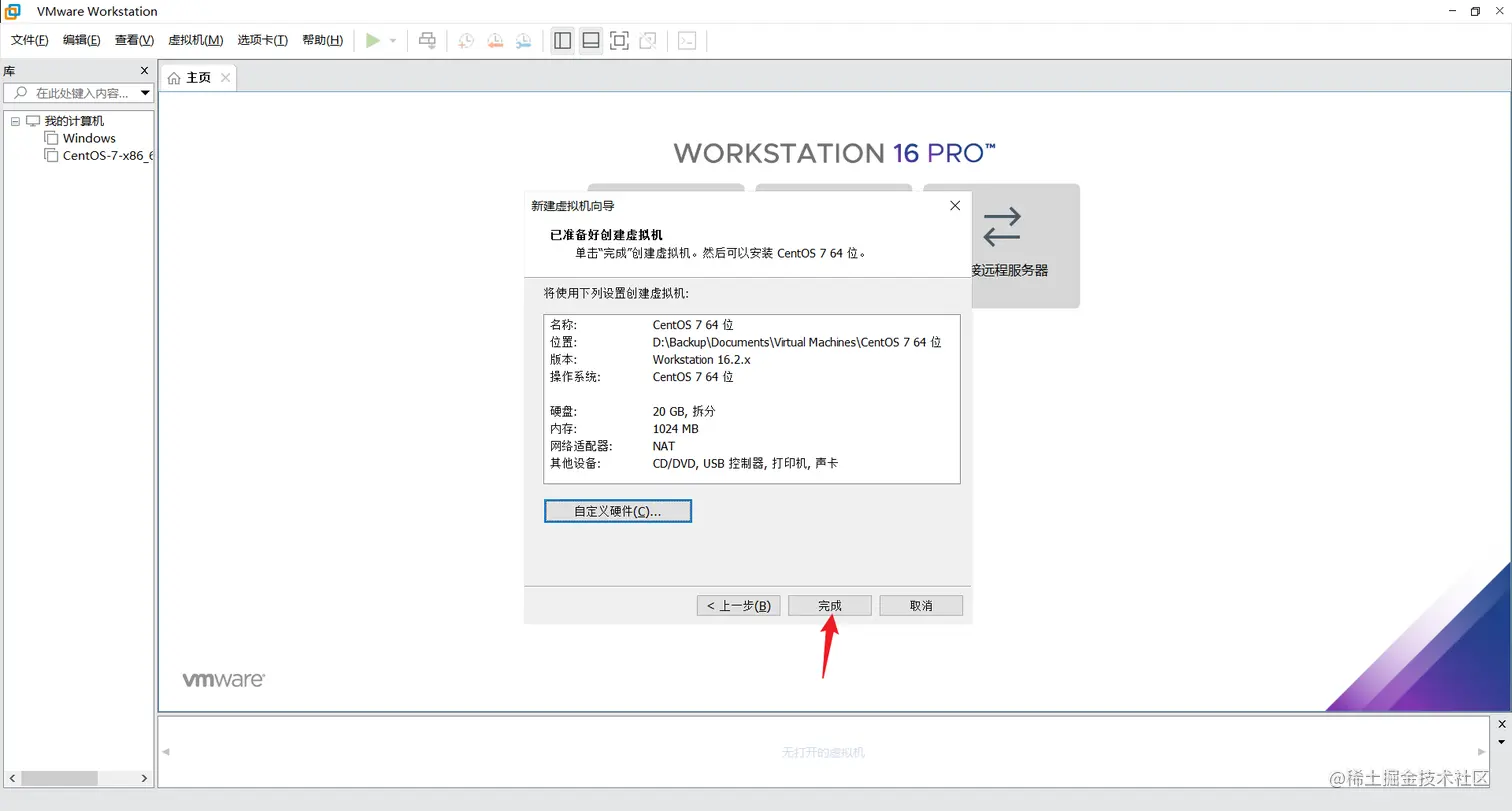1512x811 pixels.
Task: Click the 内存 1024 MB row
Action: click(x=751, y=429)
